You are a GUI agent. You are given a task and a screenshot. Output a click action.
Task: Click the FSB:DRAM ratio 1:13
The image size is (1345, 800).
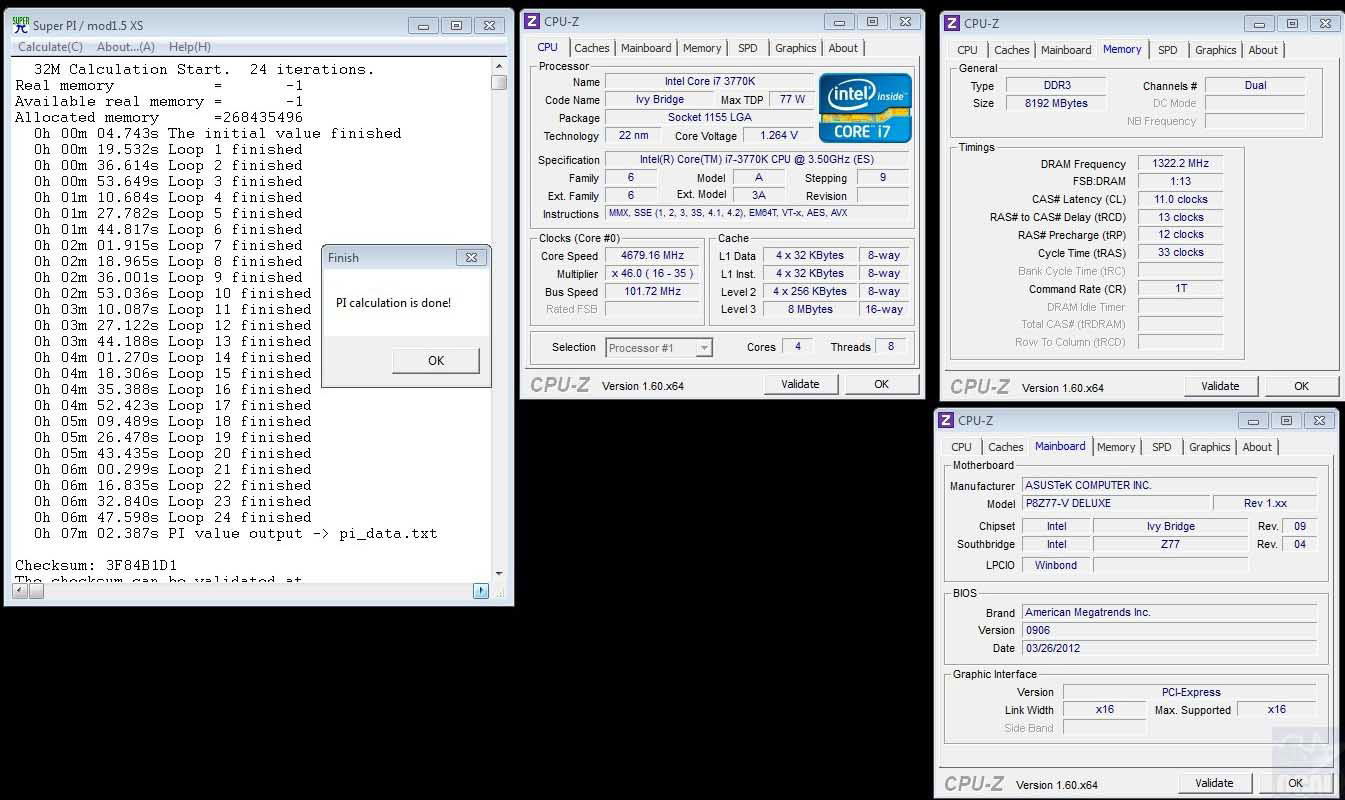tap(1181, 182)
